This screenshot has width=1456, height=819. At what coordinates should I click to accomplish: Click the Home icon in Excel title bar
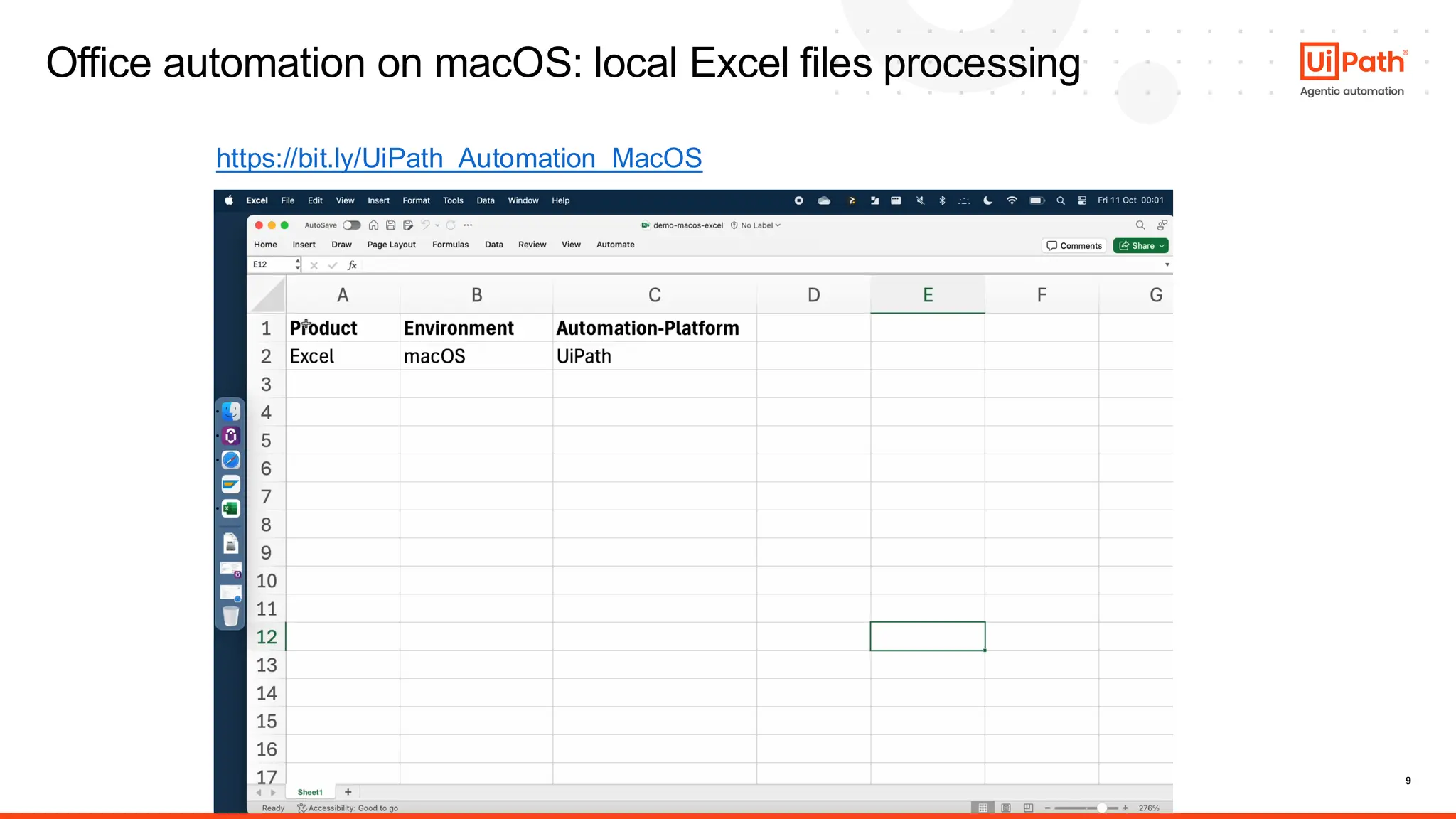[x=373, y=225]
